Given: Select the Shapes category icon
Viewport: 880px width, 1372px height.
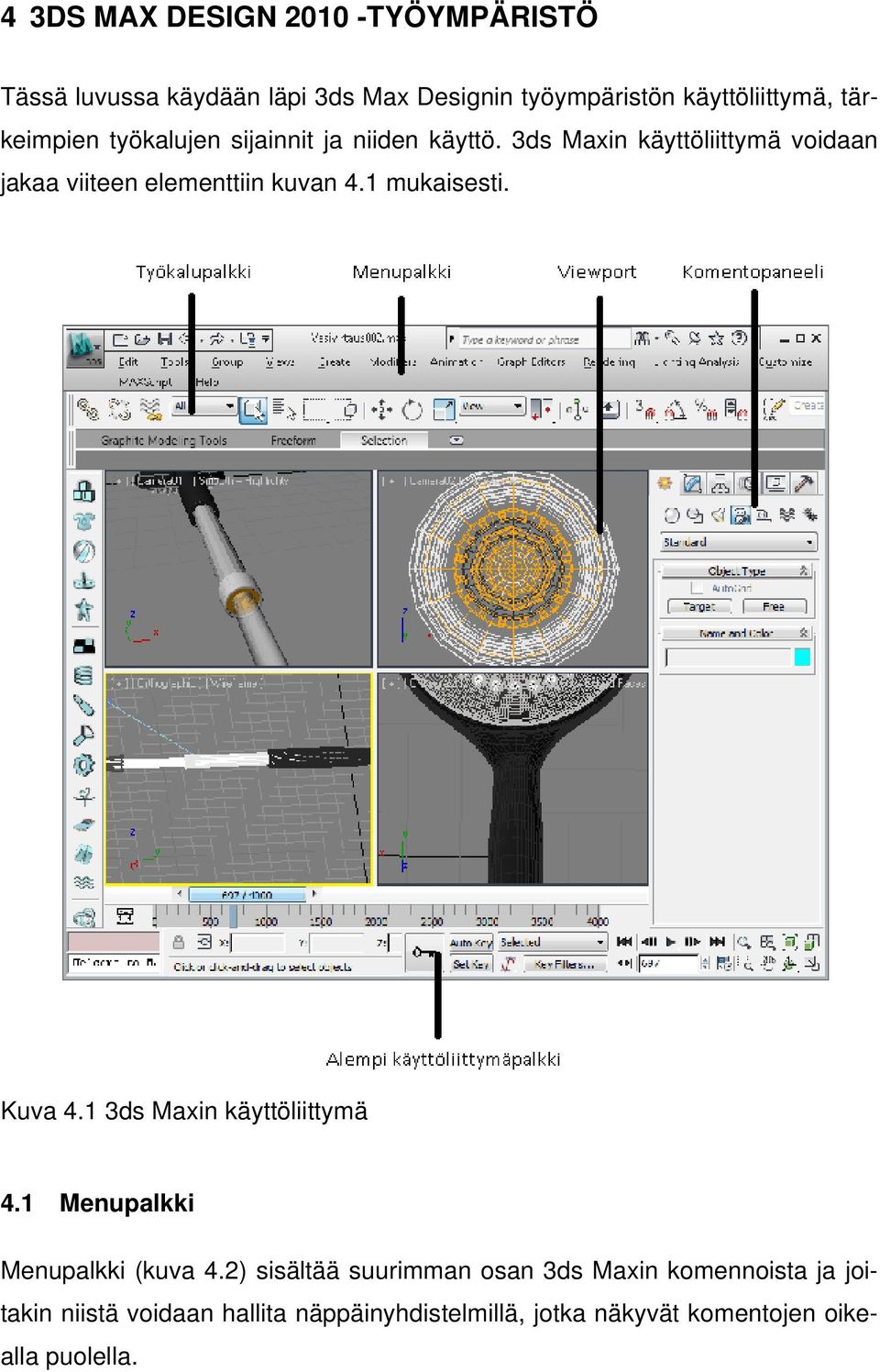Looking at the screenshot, I should (695, 515).
